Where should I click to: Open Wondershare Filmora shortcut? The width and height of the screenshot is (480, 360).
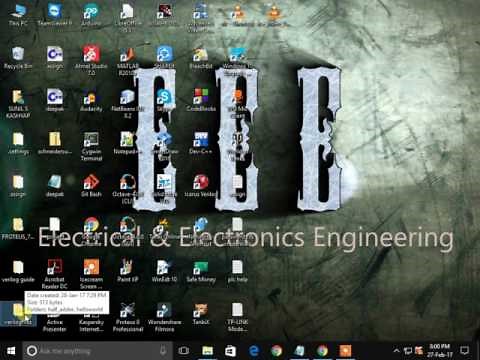[164, 317]
